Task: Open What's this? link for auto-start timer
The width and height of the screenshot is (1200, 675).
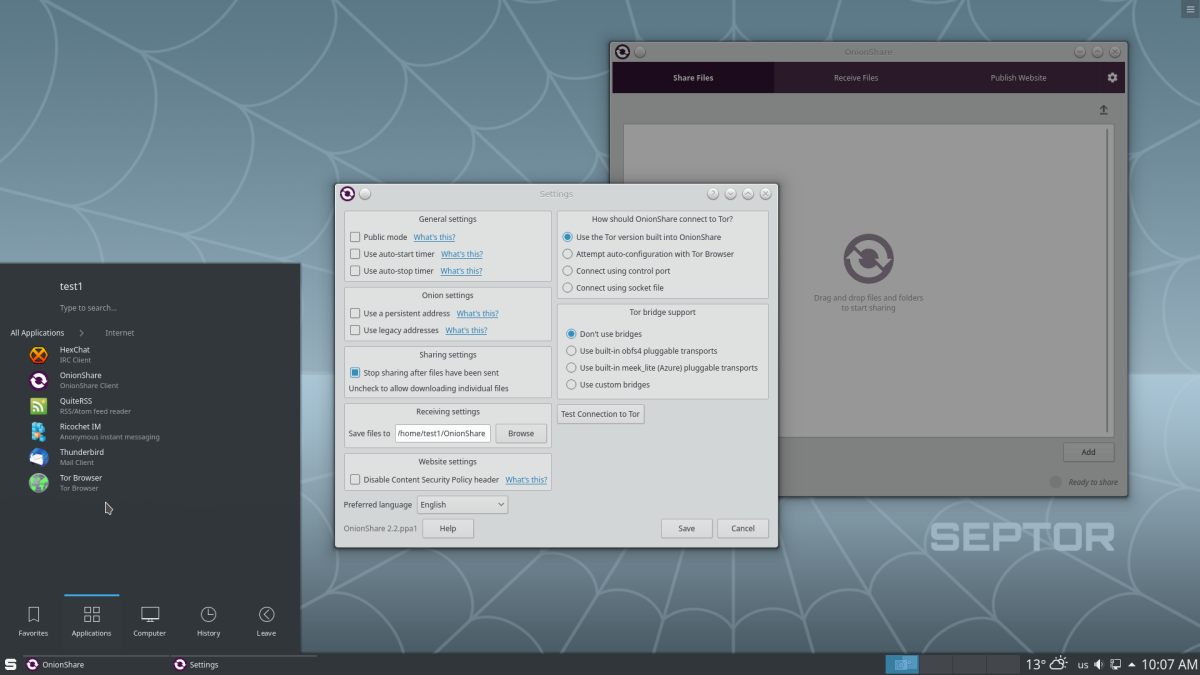Action: point(462,254)
